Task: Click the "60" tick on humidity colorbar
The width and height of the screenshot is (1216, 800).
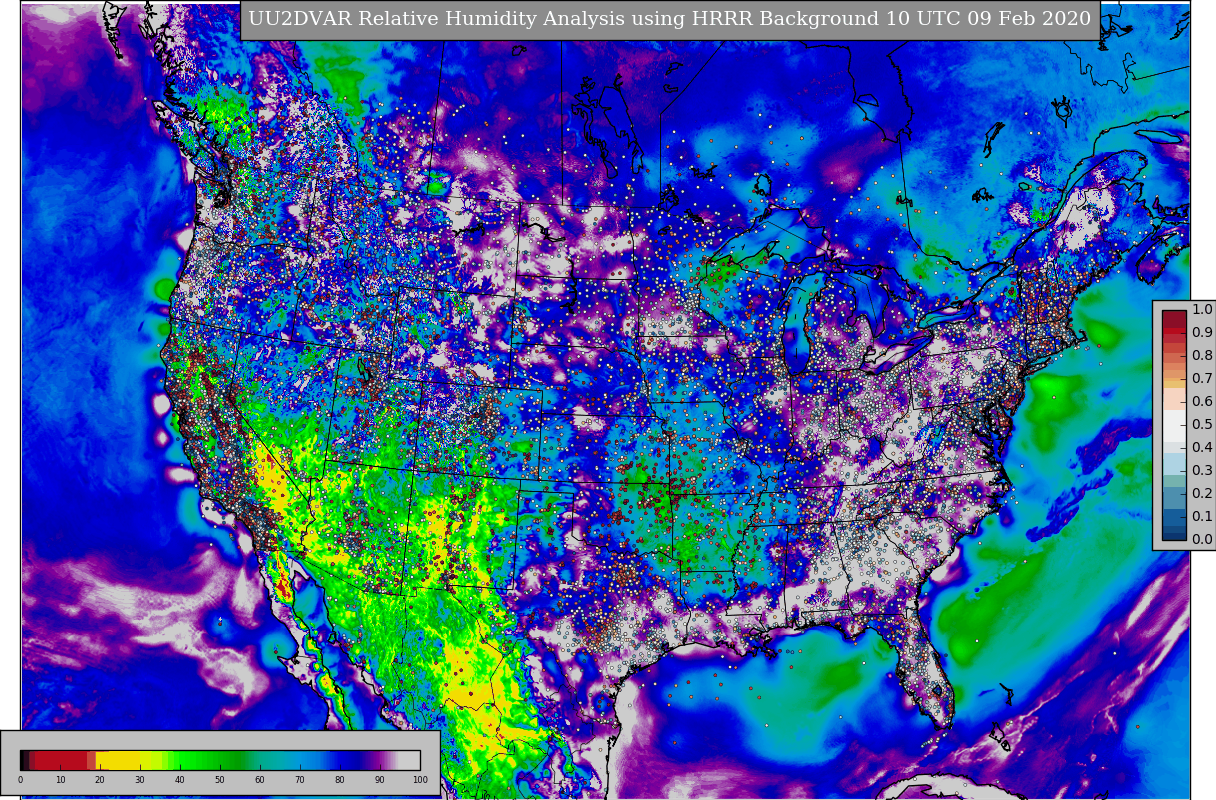Action: [x=260, y=780]
